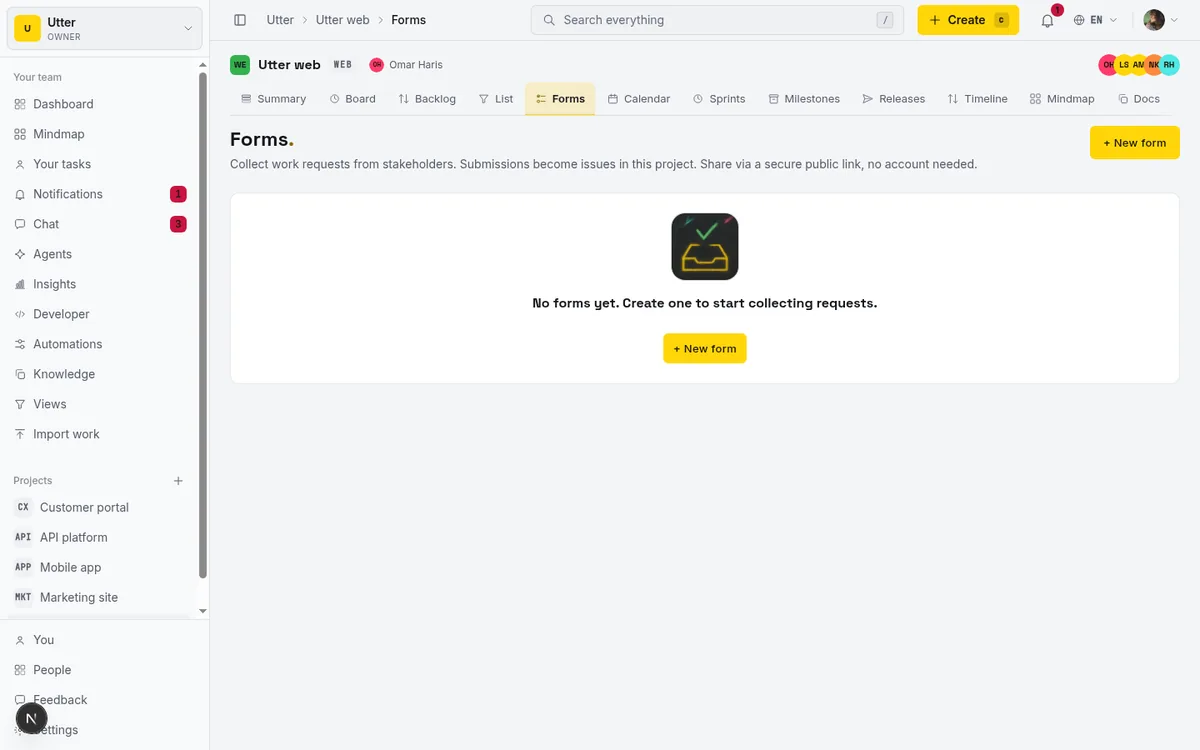Click the Dashboard sidebar icon
Viewport: 1200px width, 750px height.
click(20, 104)
